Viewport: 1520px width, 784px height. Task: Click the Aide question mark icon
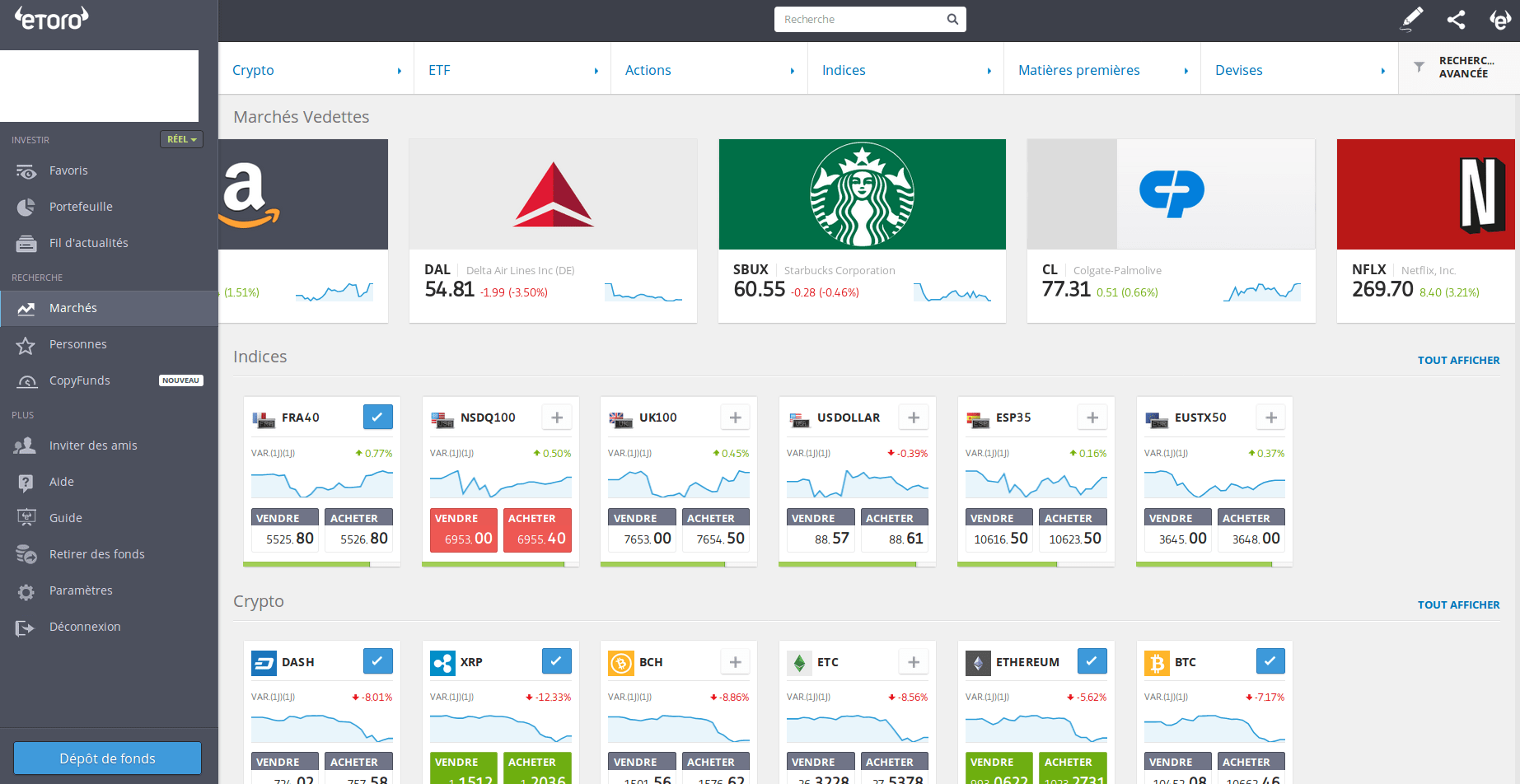(x=26, y=483)
